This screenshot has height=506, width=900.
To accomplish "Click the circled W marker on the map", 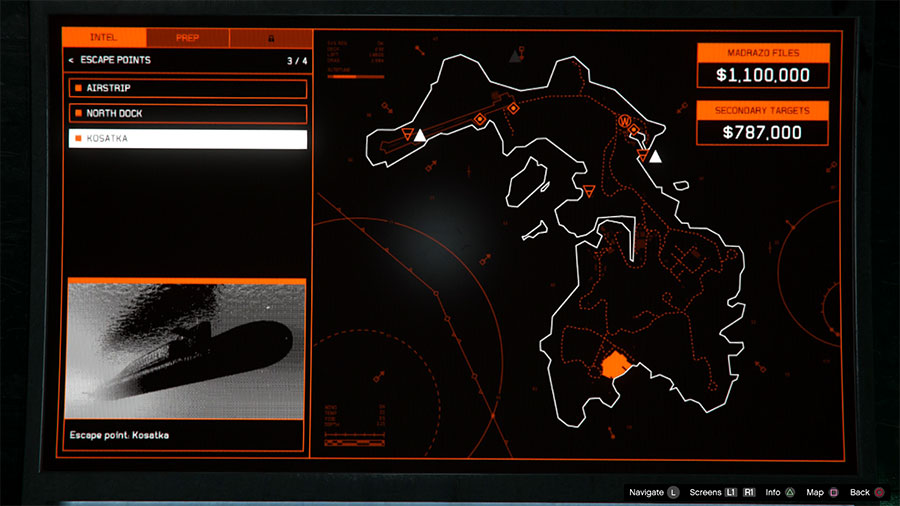I will click(626, 122).
